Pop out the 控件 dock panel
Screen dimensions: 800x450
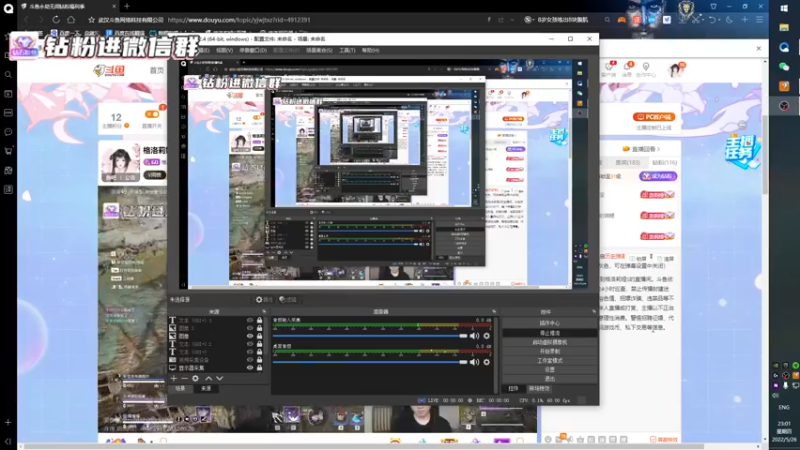click(594, 311)
